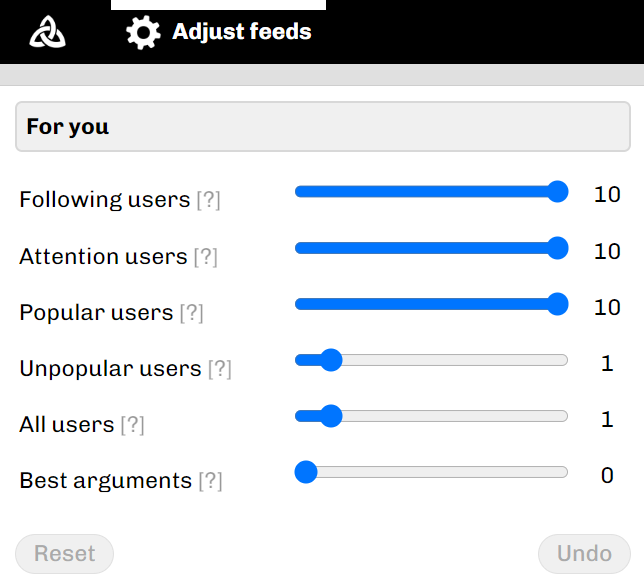Click the For you feed header

point(323,127)
